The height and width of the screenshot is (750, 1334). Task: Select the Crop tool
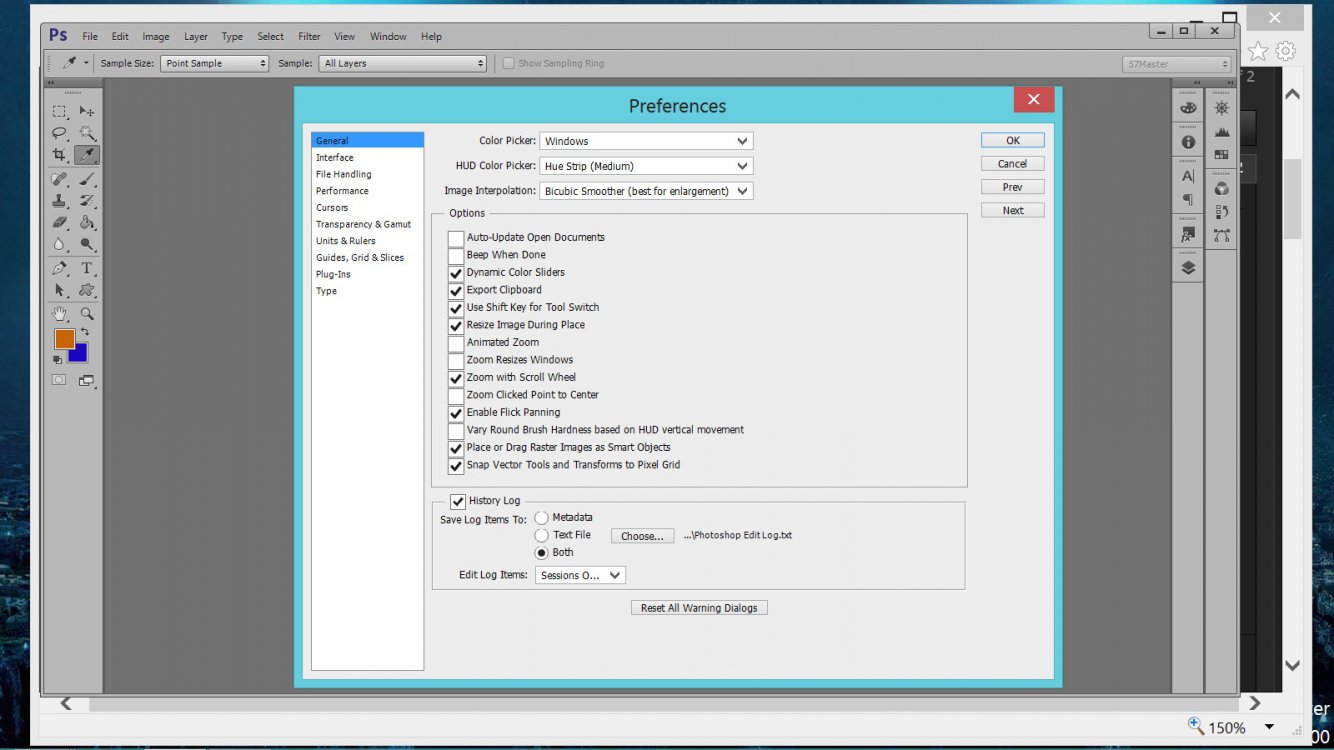click(x=60, y=156)
